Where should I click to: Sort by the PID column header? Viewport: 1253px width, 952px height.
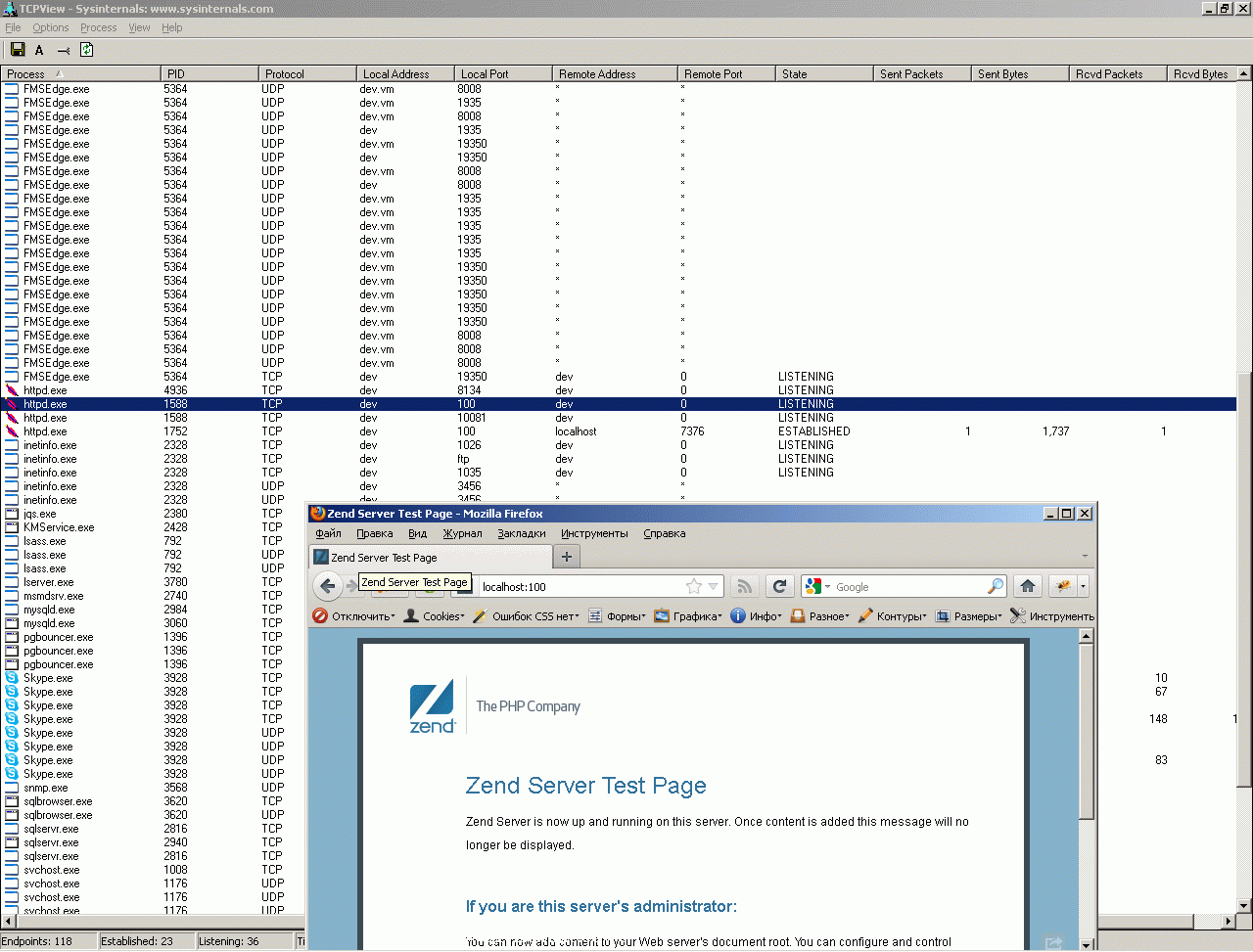pyautogui.click(x=209, y=73)
